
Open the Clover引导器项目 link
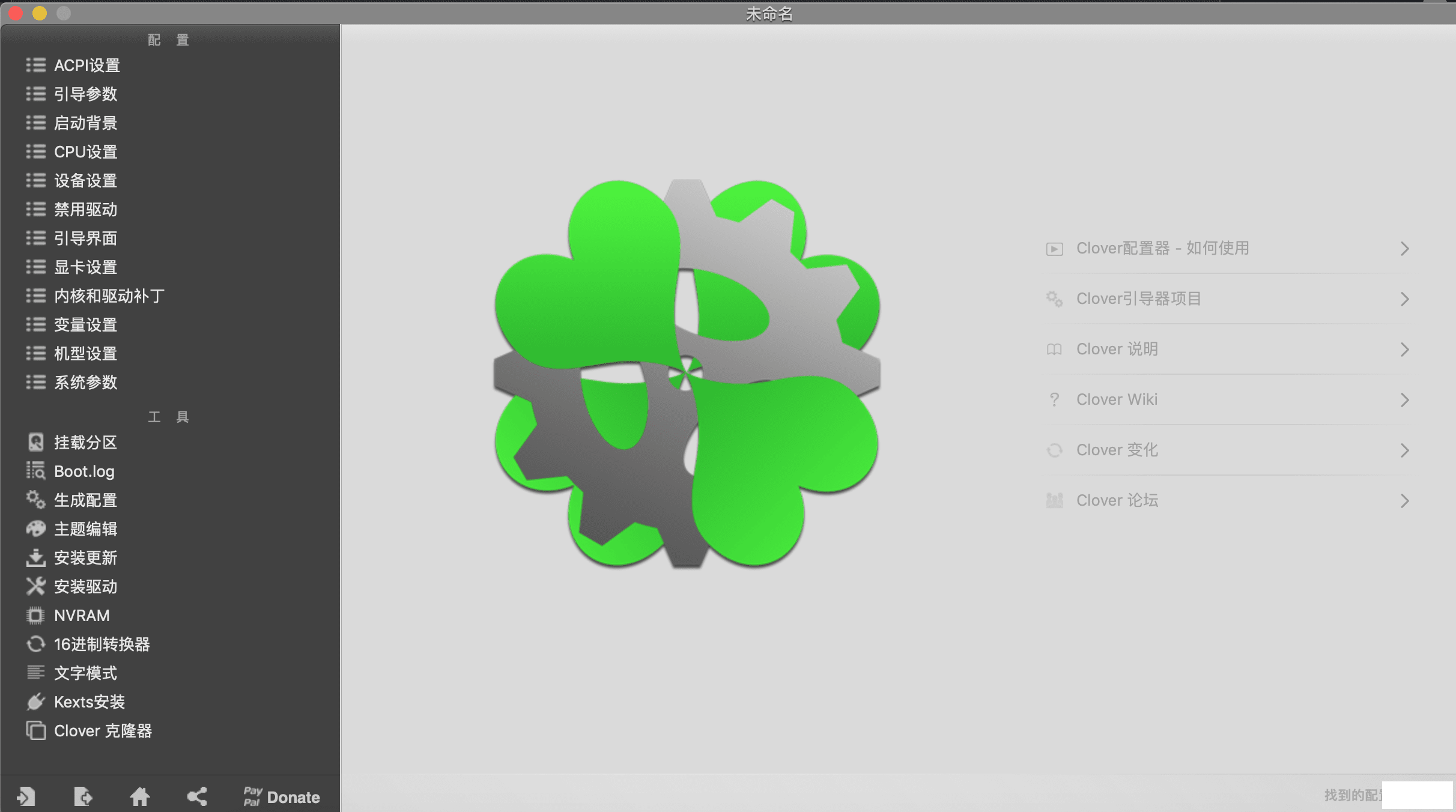(x=1139, y=298)
